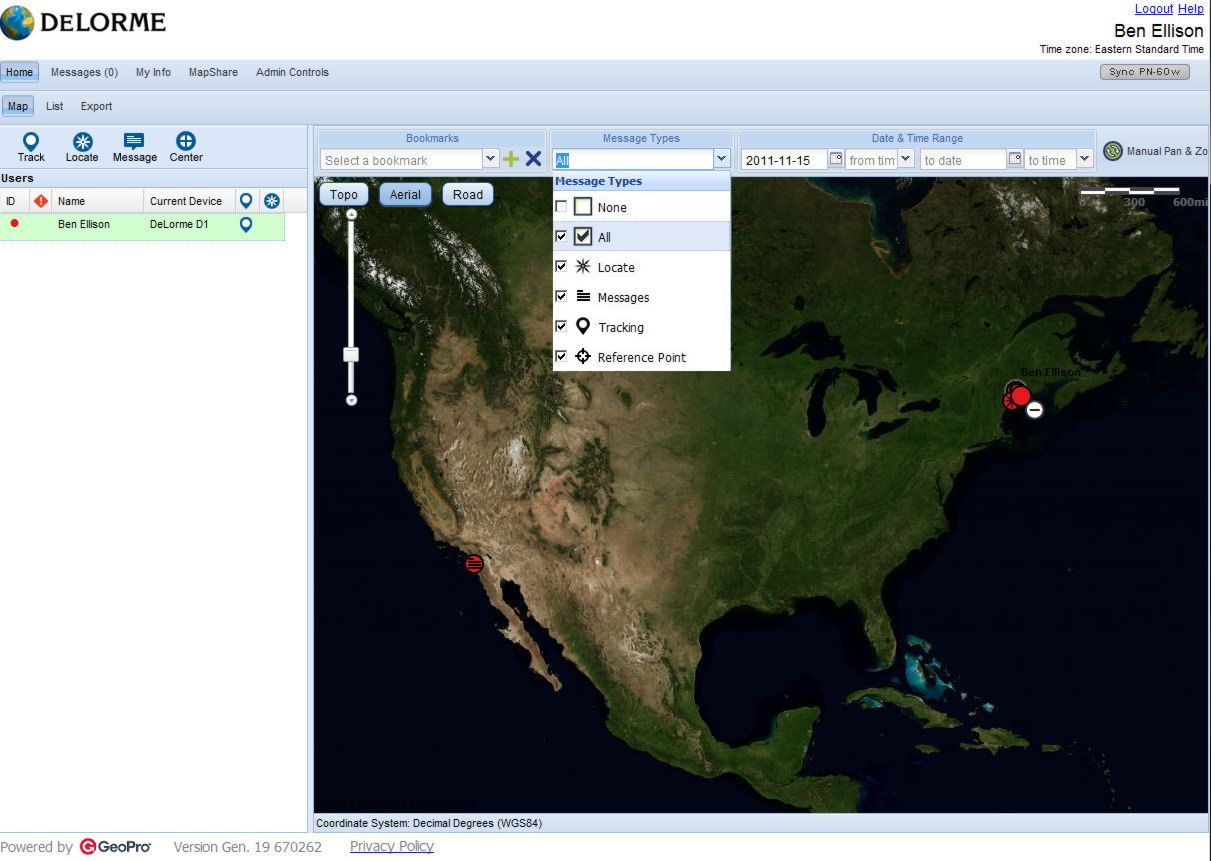Expand the Bookmarks dropdown arrow
The width and height of the screenshot is (1211, 861).
tap(490, 159)
